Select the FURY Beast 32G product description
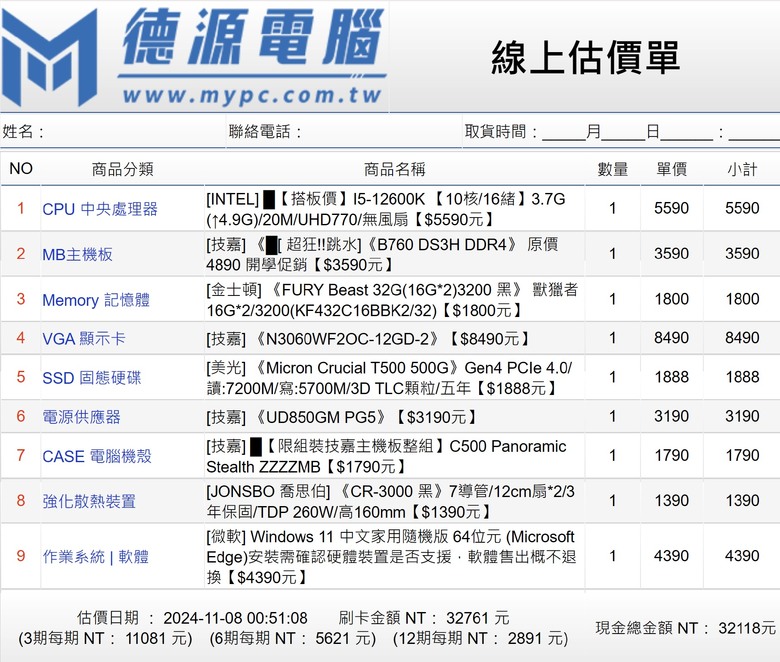This screenshot has height=662, width=780. click(392, 300)
